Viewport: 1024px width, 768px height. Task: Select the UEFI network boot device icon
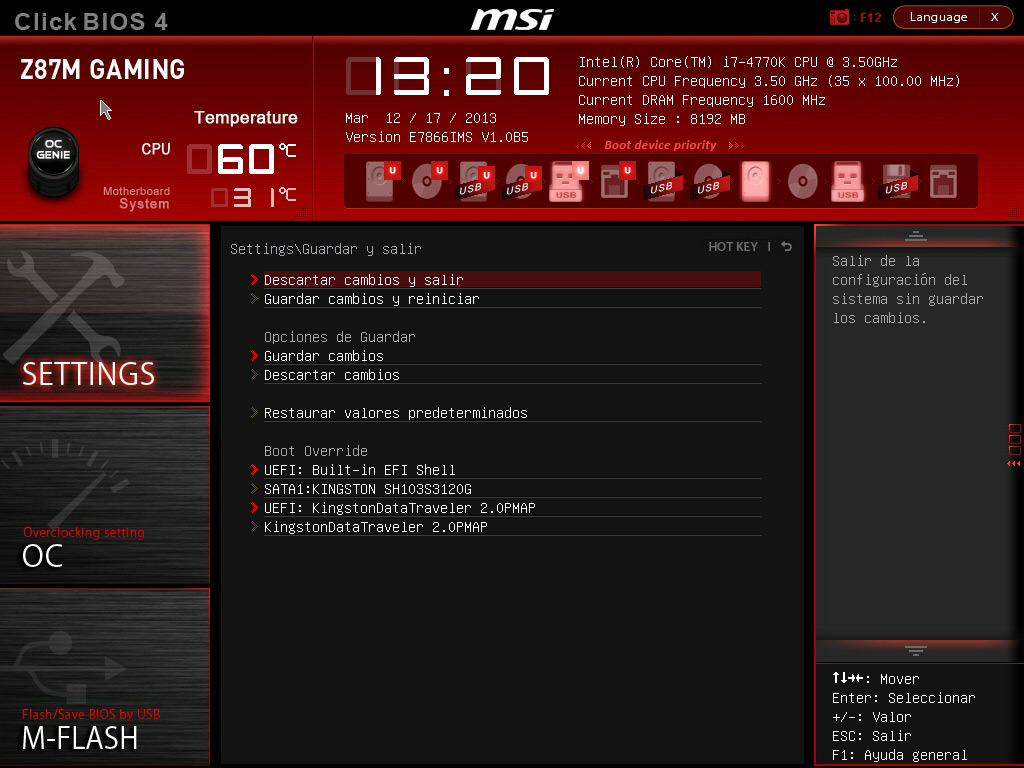616,181
